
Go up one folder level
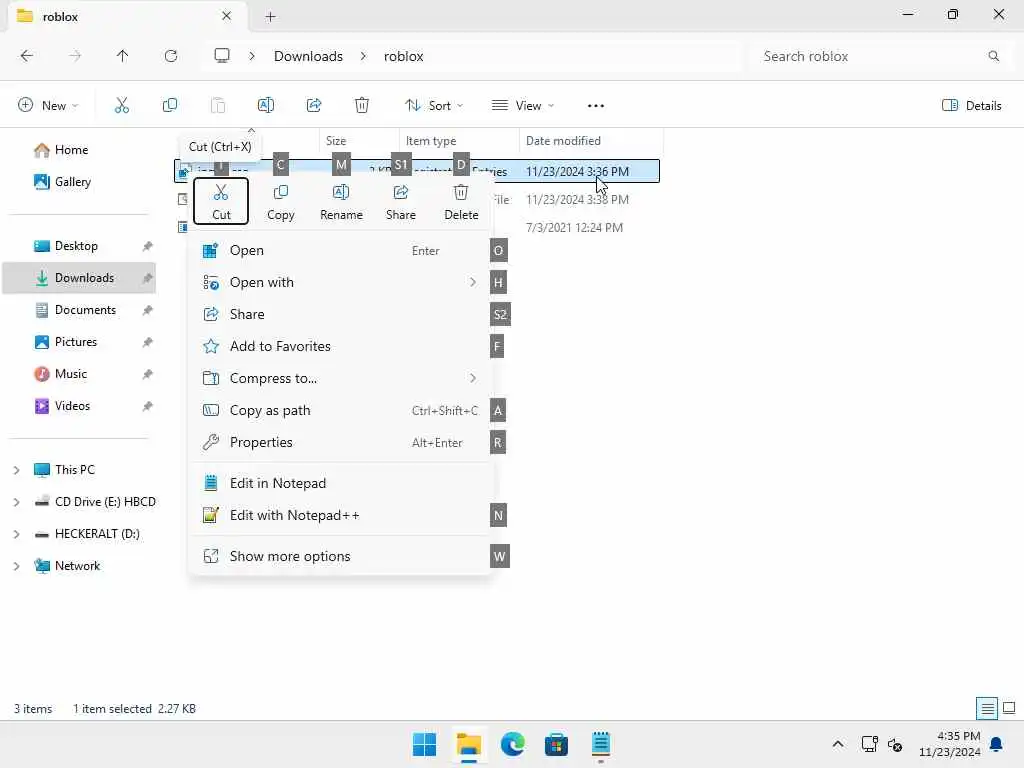[122, 56]
